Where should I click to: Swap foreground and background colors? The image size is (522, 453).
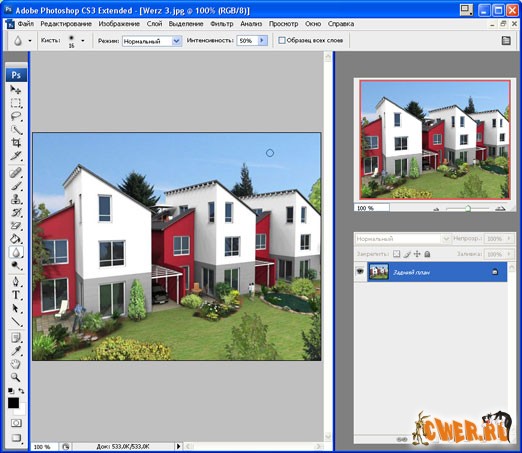pos(21,390)
